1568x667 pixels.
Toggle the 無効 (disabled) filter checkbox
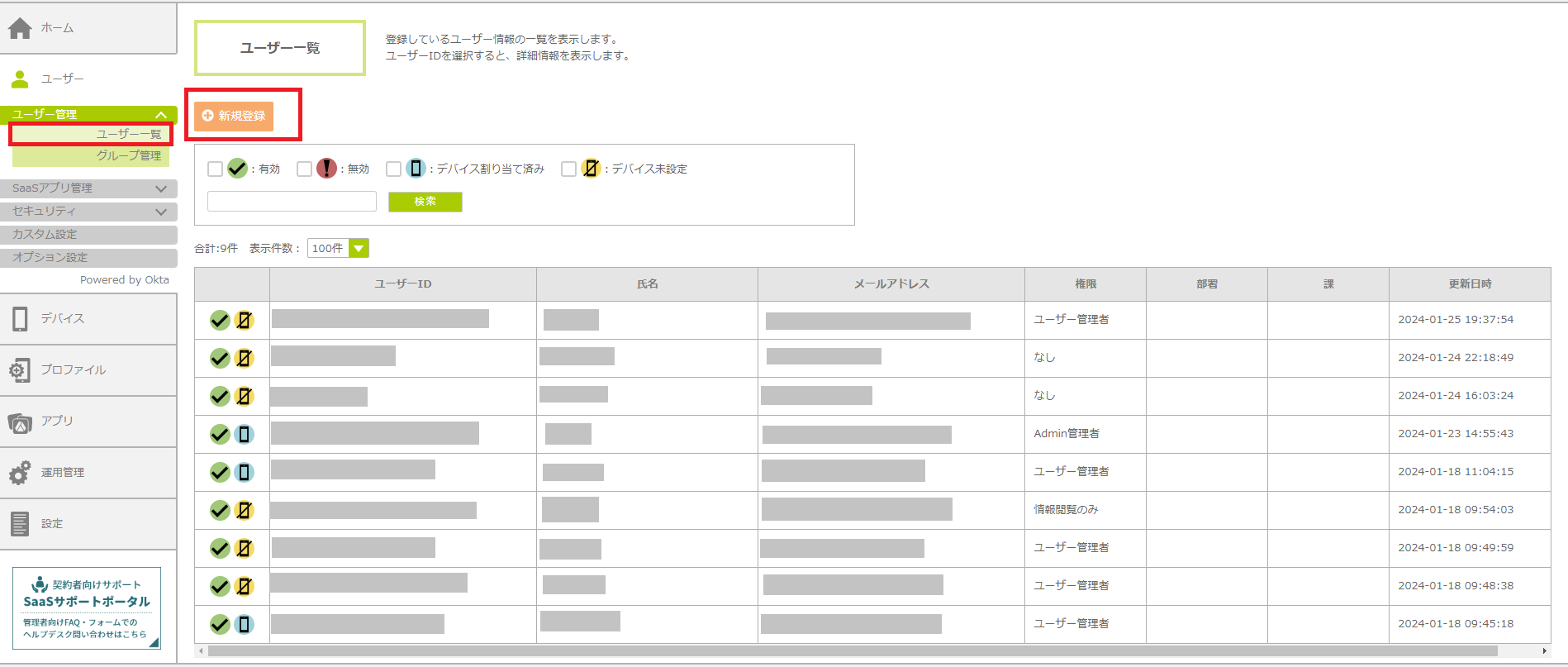point(304,169)
